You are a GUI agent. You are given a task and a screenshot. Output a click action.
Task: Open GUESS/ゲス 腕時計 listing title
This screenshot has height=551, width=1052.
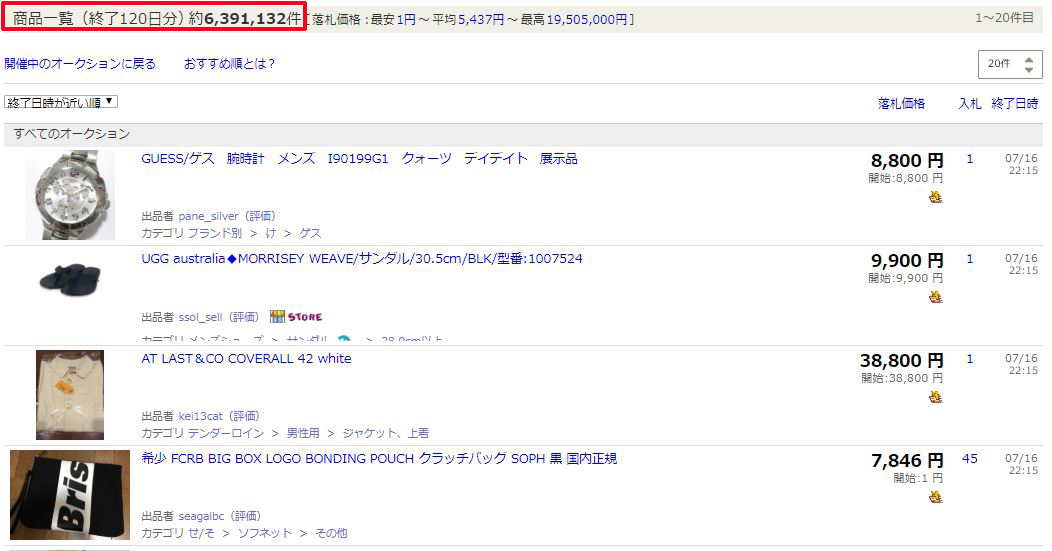[359, 158]
